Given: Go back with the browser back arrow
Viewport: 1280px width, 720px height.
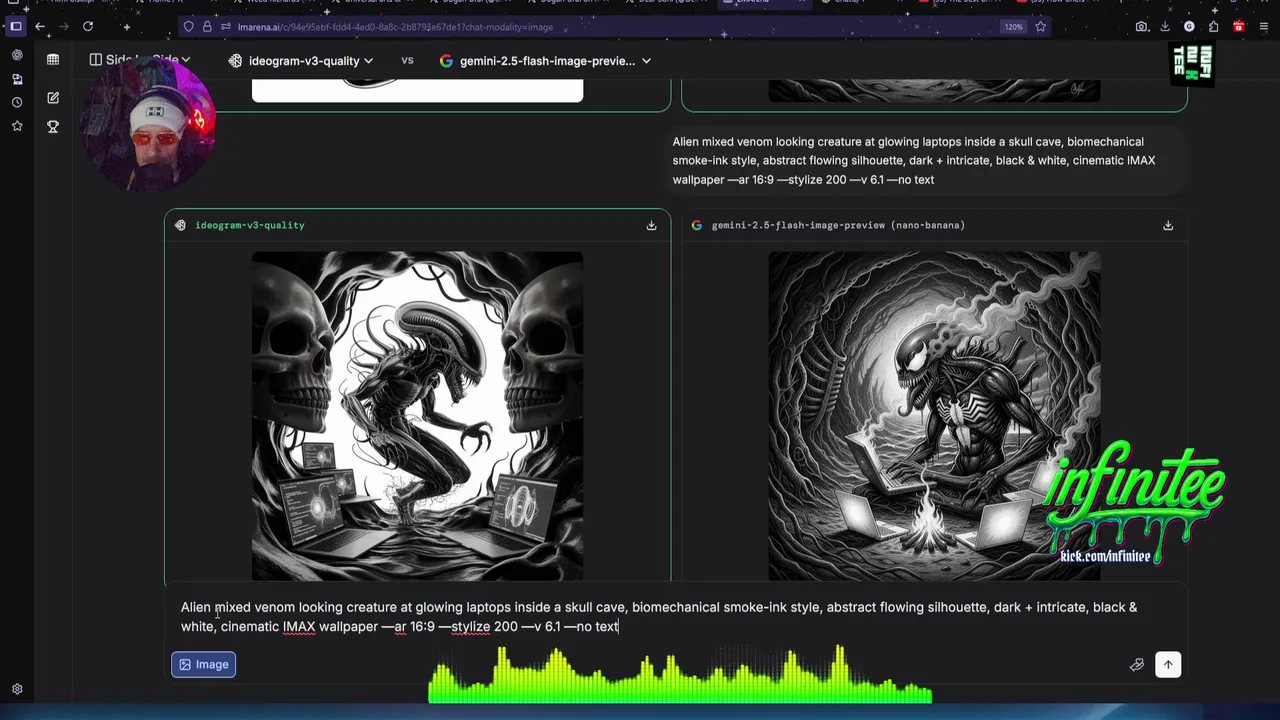Looking at the screenshot, I should pos(40,27).
